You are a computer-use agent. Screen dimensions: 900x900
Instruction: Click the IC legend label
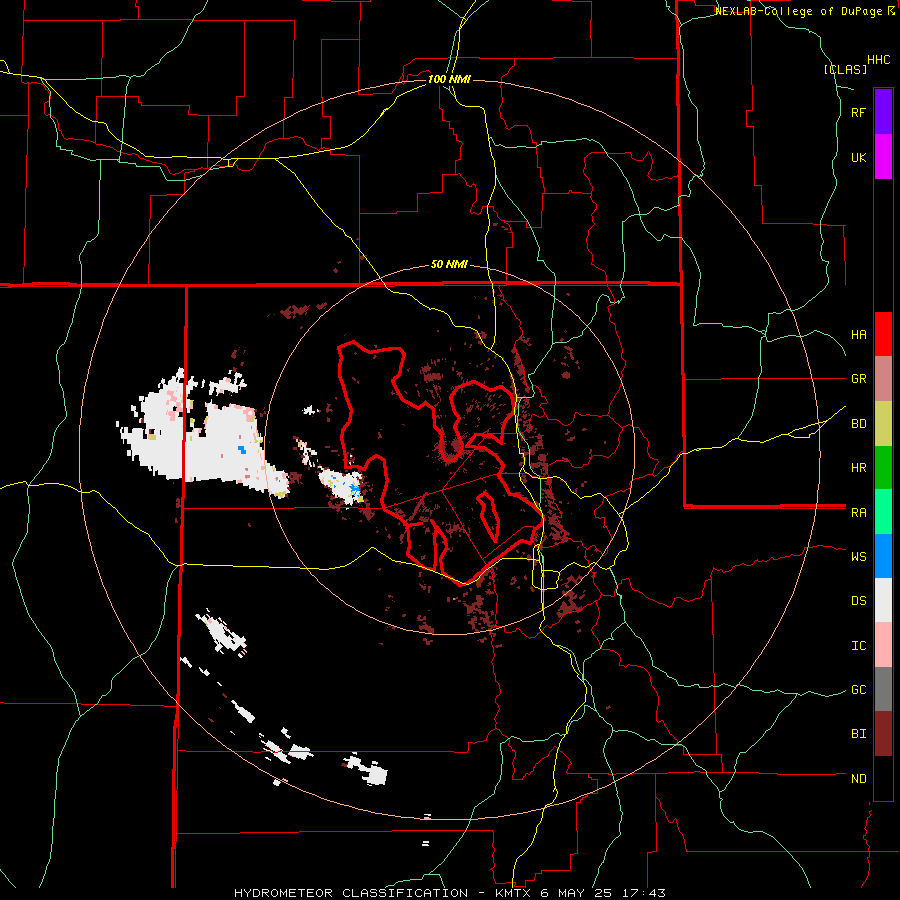(x=859, y=645)
